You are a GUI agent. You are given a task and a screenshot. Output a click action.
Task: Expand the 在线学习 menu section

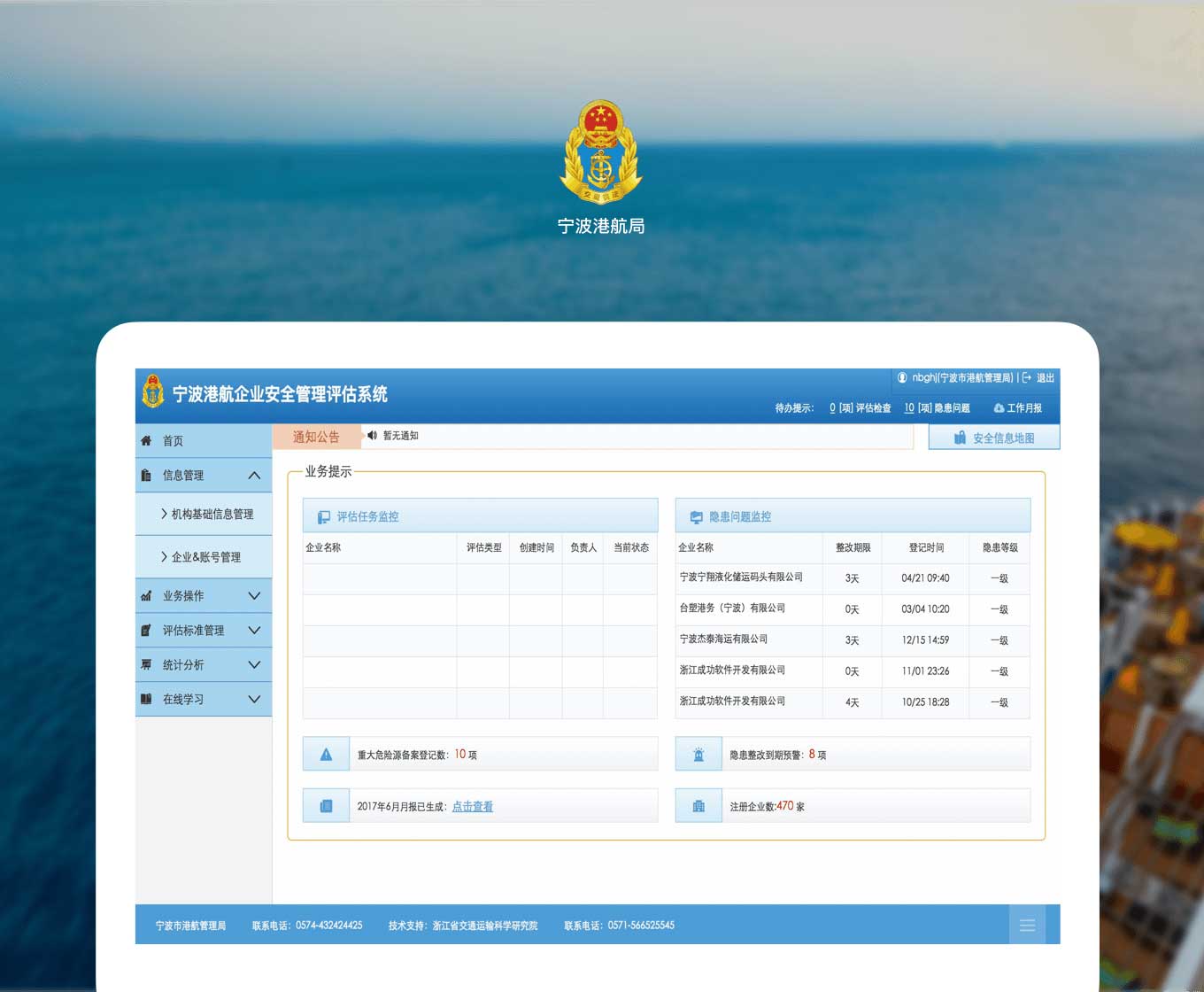[x=254, y=700]
